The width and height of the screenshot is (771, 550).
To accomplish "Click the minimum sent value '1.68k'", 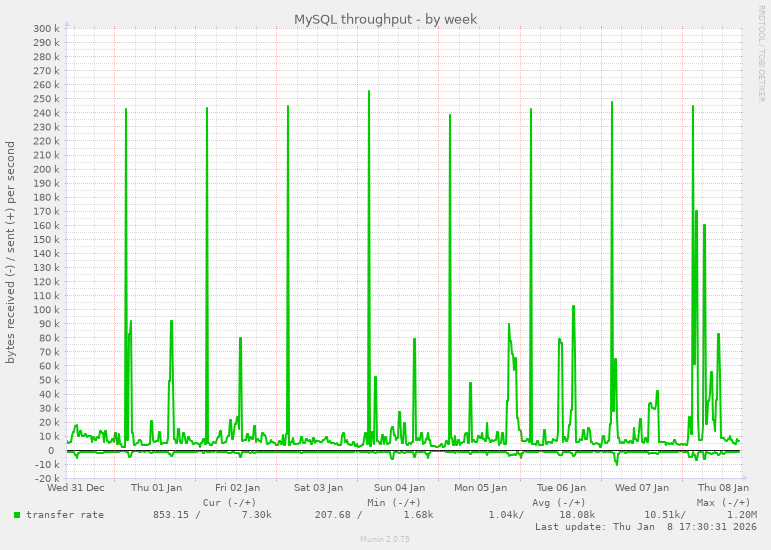I will tap(418, 515).
